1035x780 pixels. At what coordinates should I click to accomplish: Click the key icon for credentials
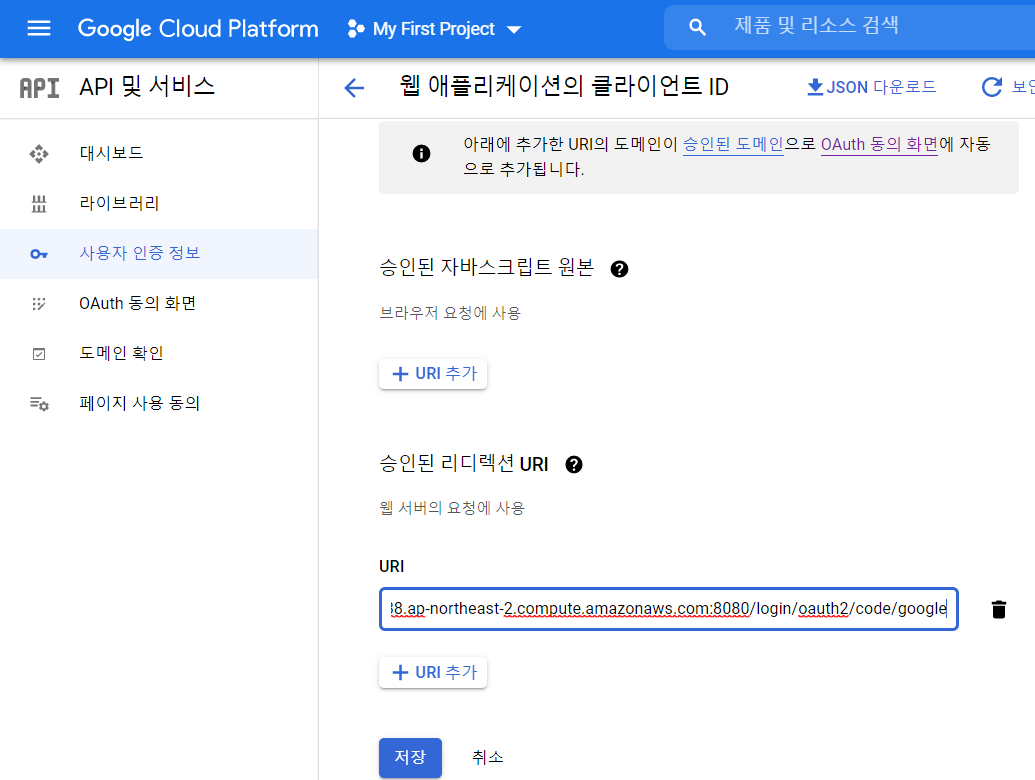[39, 254]
